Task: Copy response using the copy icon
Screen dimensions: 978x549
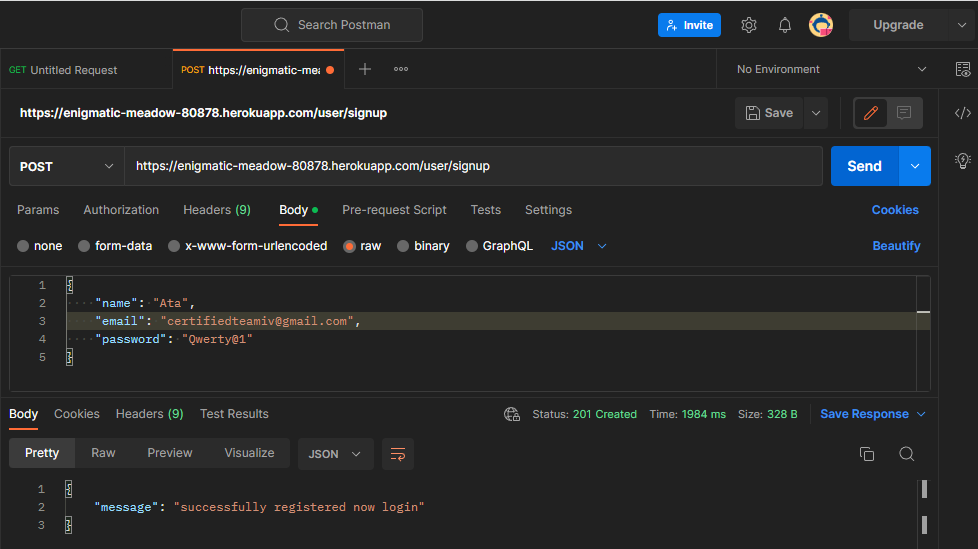Action: pos(867,454)
